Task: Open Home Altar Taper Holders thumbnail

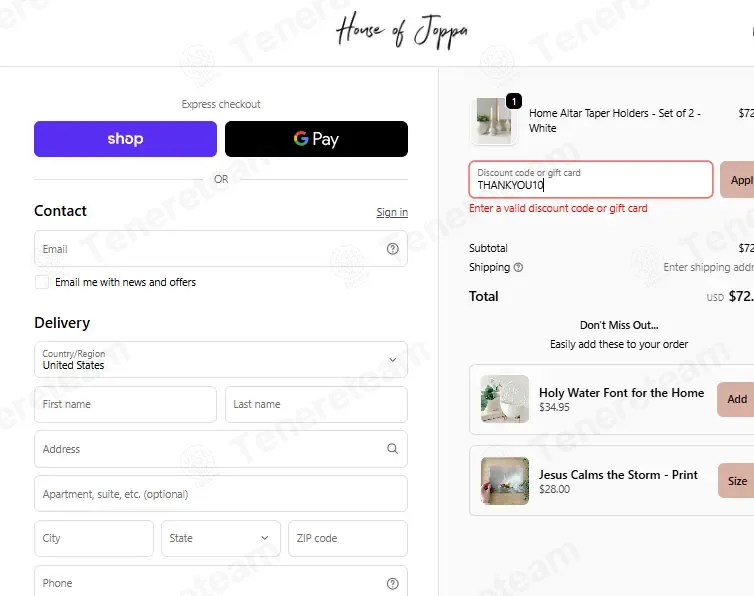Action: click(x=494, y=121)
